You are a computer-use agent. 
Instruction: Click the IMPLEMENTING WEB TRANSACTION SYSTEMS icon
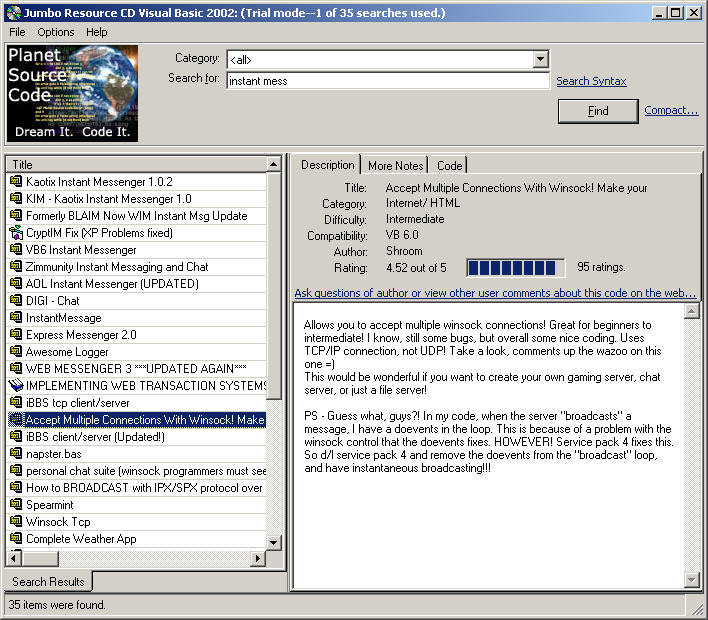coord(16,386)
